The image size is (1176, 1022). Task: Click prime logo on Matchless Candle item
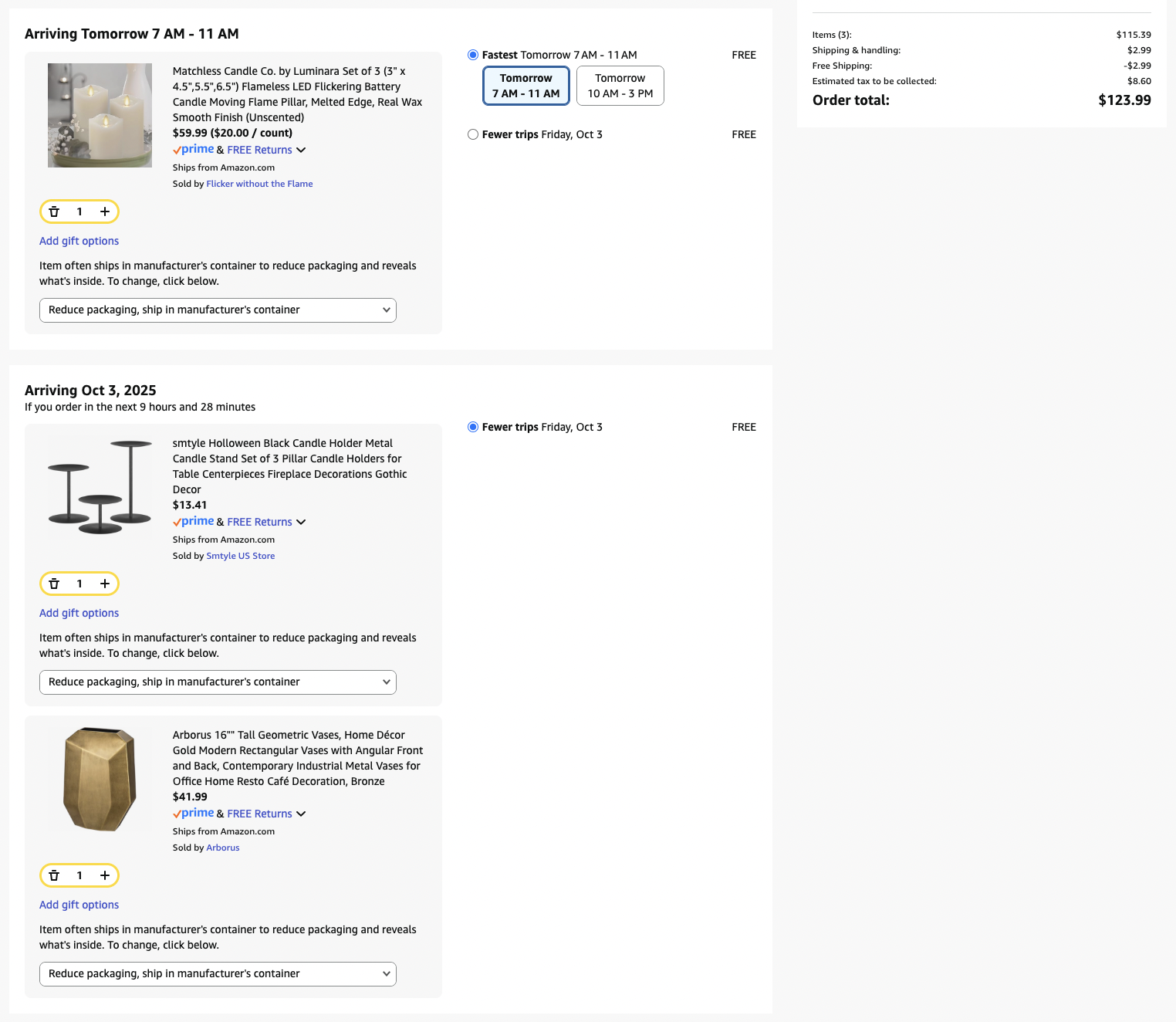194,150
